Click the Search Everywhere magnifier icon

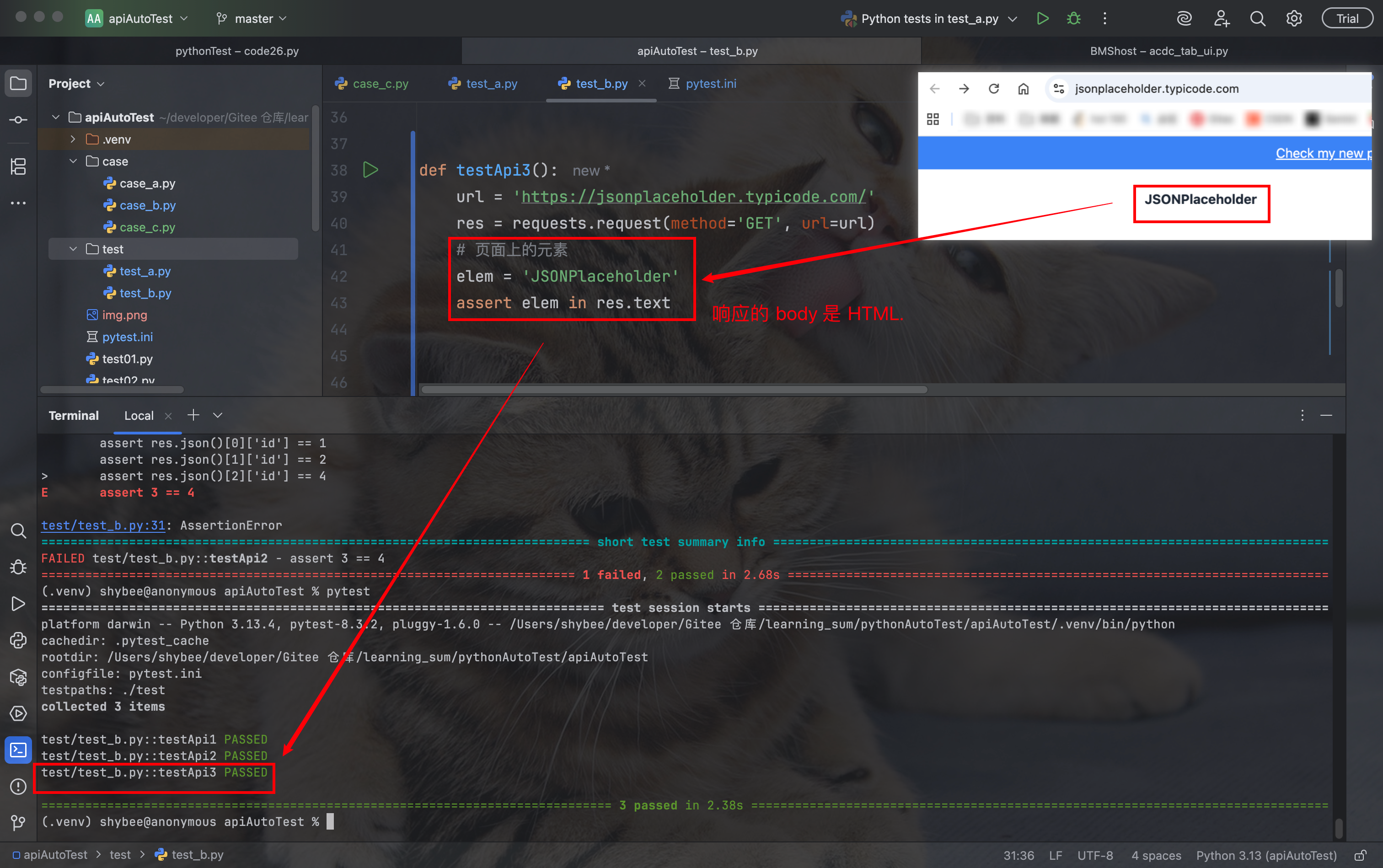pyautogui.click(x=1257, y=18)
